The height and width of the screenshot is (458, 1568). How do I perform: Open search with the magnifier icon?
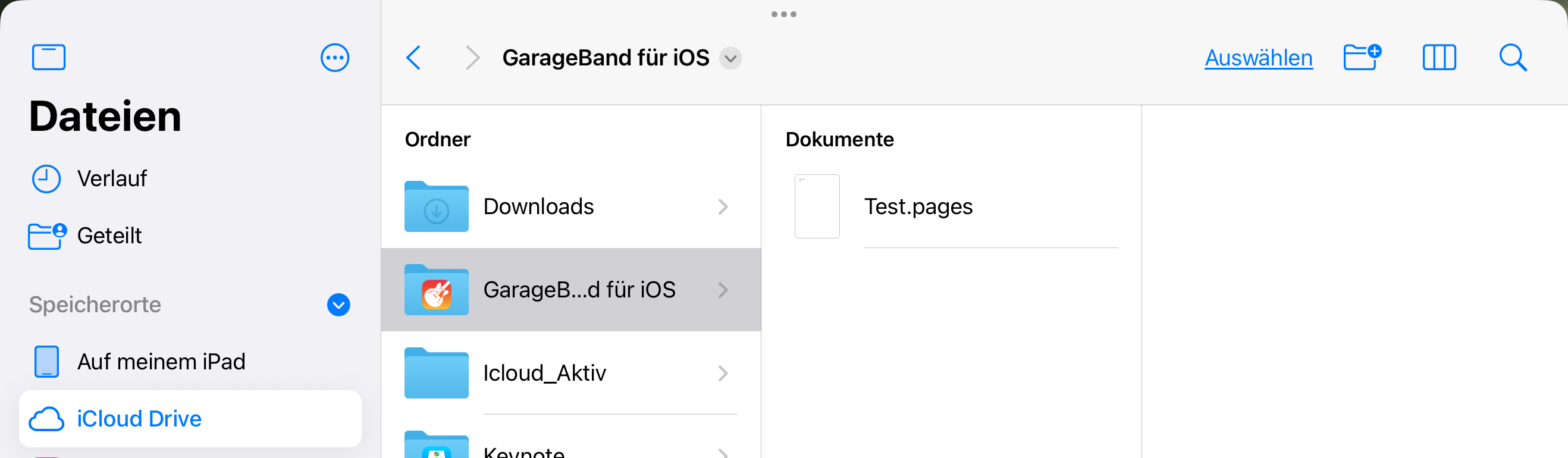1512,58
